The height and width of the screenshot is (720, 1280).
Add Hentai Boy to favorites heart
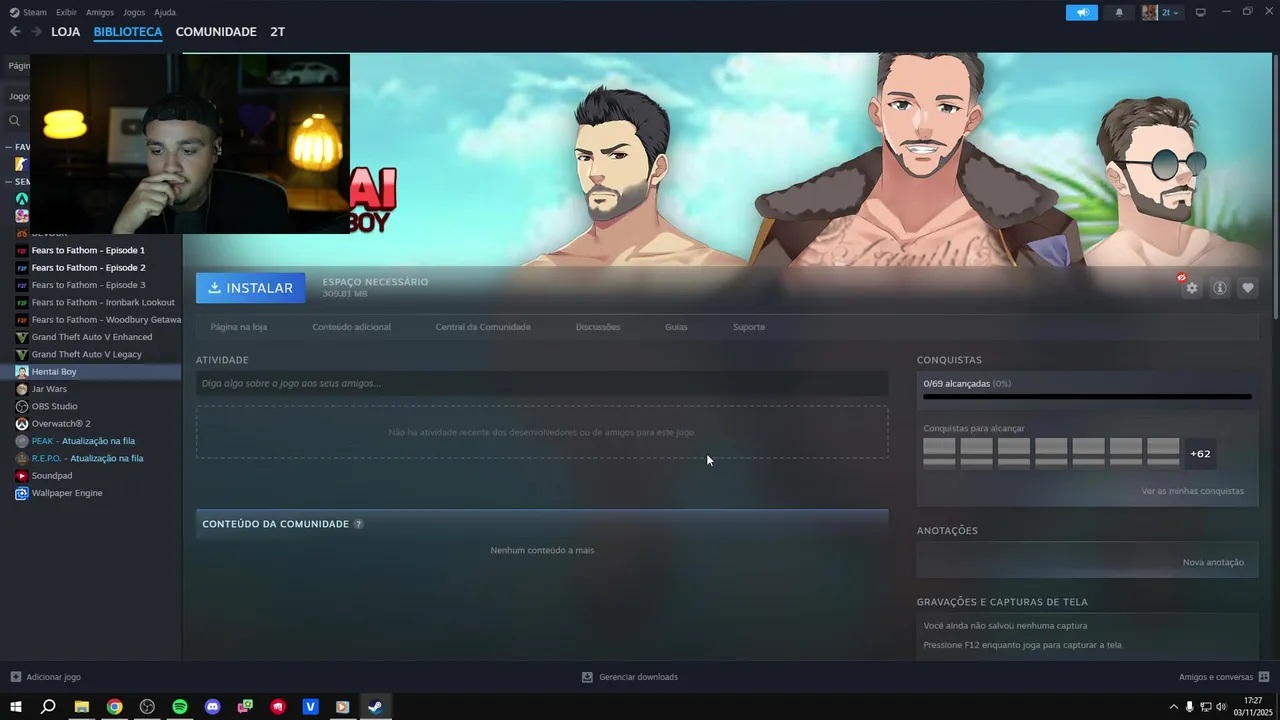[1248, 288]
